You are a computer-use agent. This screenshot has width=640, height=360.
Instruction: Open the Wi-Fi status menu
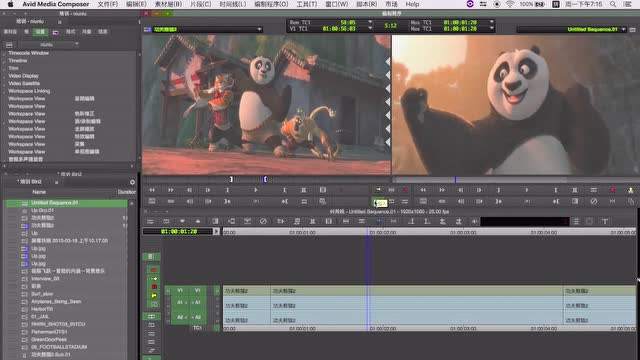[x=510, y=4]
